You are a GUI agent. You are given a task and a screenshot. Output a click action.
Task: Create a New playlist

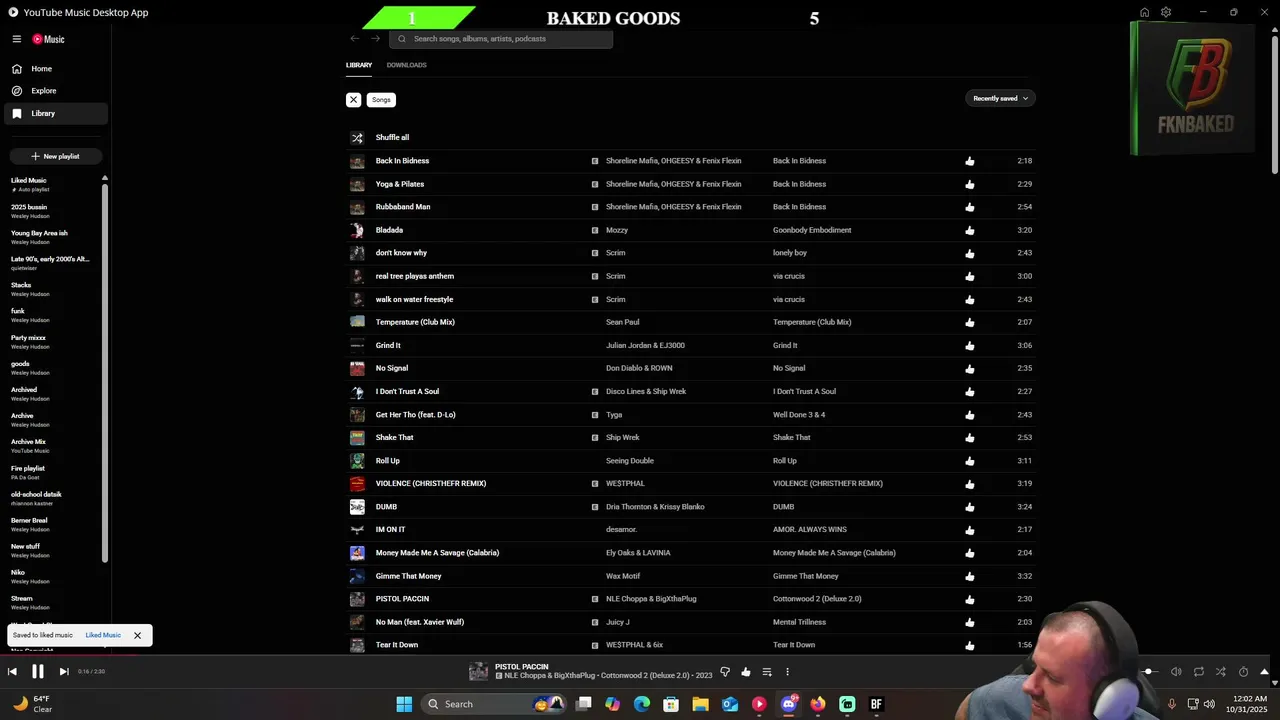click(55, 156)
